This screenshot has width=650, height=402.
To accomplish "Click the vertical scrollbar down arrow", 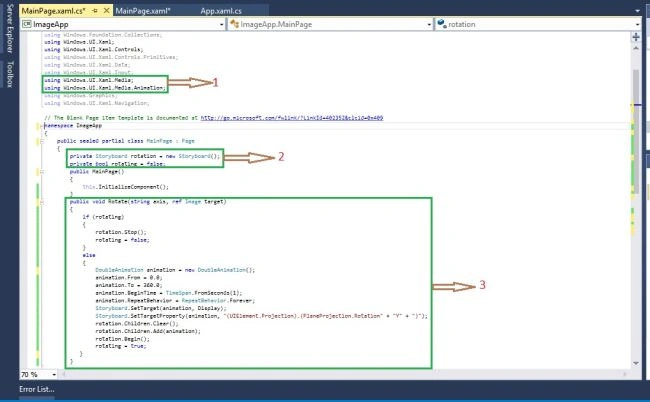I will tap(636, 363).
